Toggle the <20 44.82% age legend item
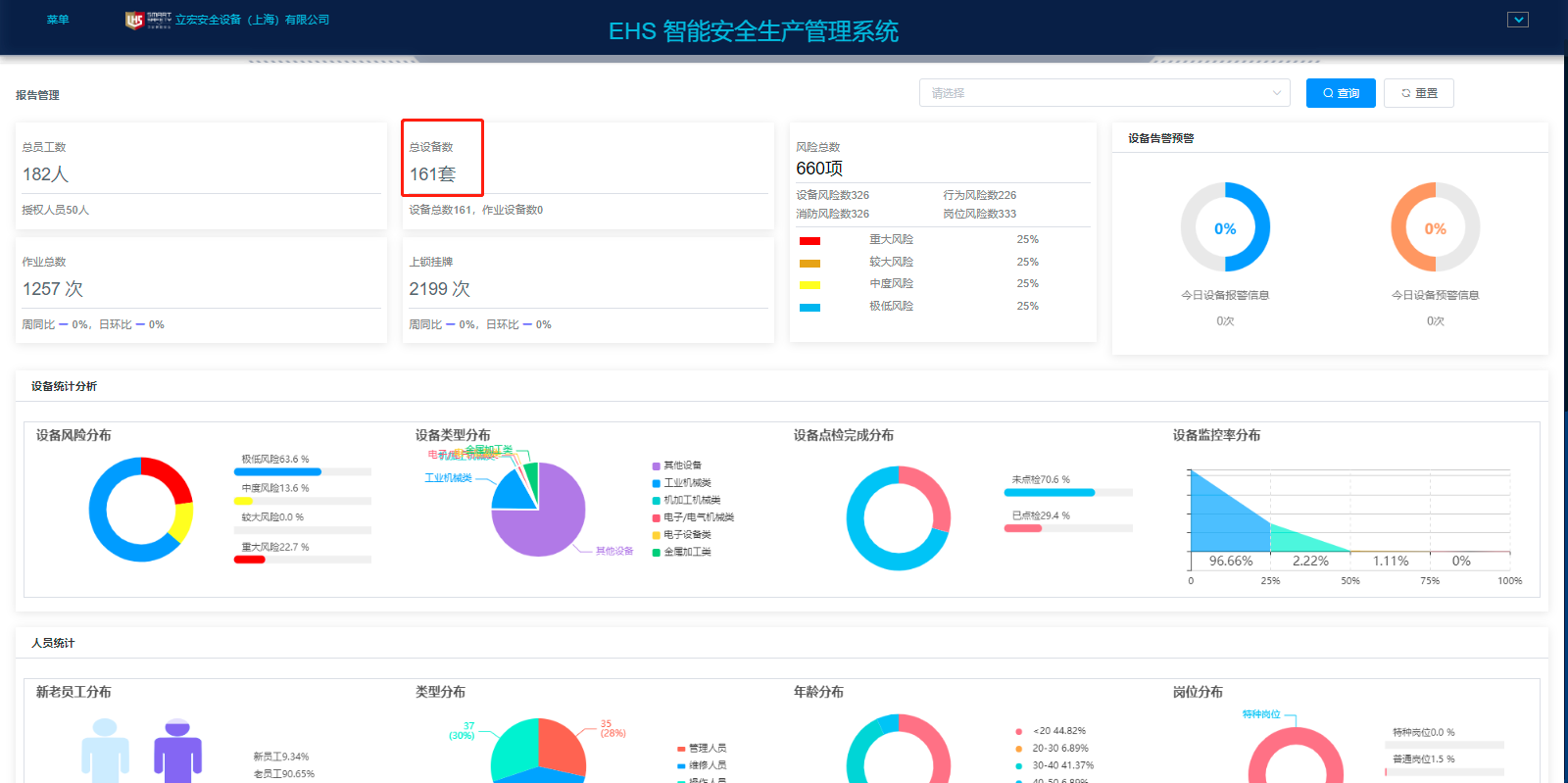1568x783 pixels. click(x=1051, y=731)
